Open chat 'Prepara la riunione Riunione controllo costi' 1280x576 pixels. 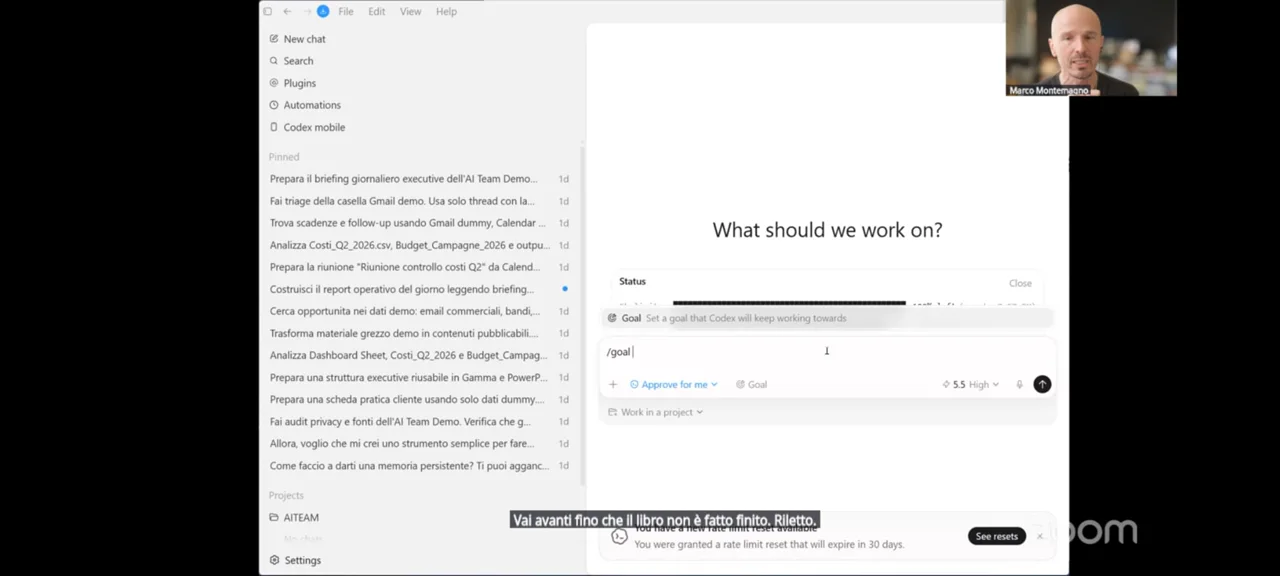(x=419, y=267)
